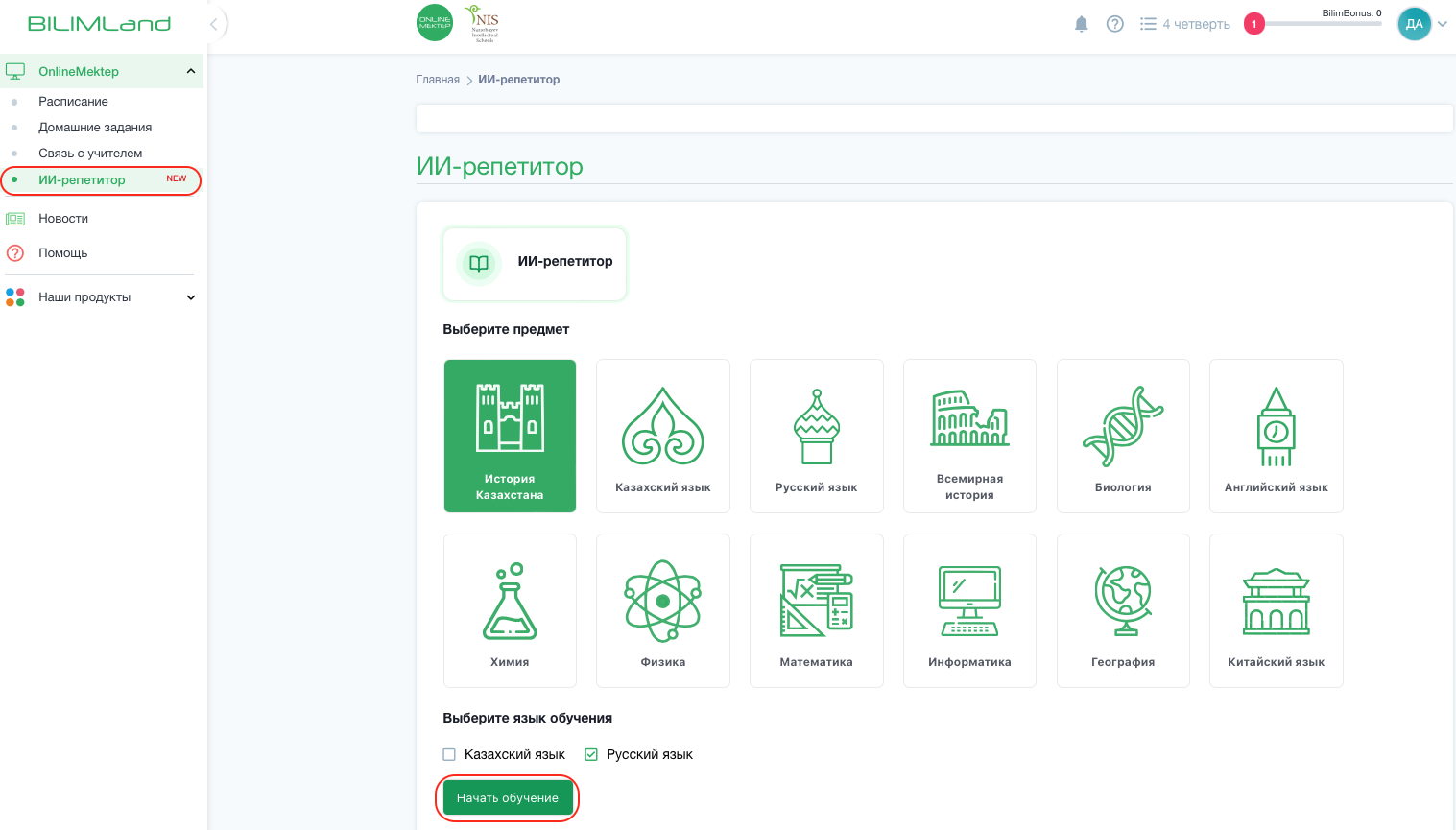Open the ДА user avatar
Screen dimensions: 1456x830
[1414, 24]
